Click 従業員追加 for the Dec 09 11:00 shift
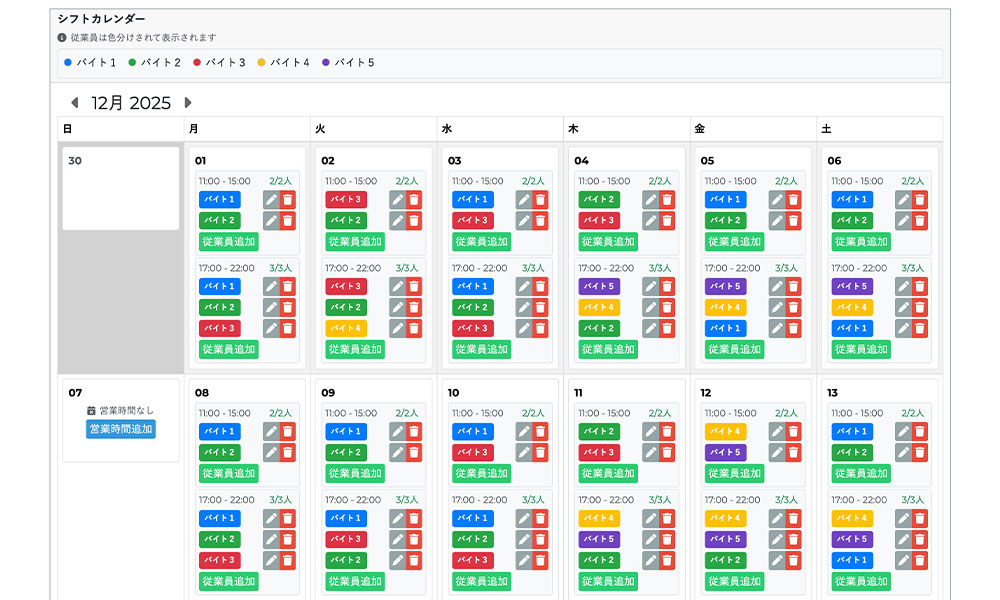 pyautogui.click(x=355, y=474)
